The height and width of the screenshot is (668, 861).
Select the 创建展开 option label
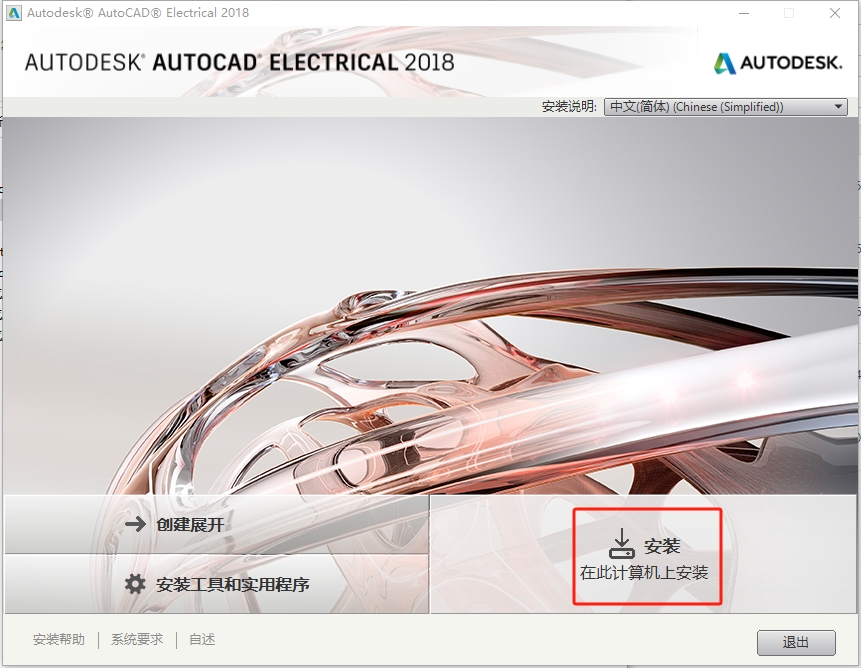click(190, 524)
